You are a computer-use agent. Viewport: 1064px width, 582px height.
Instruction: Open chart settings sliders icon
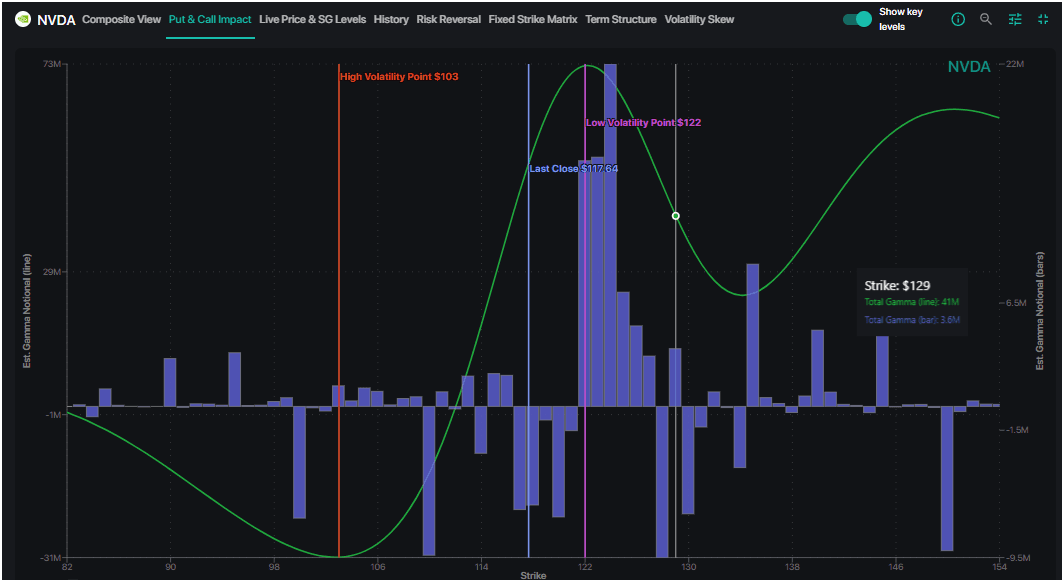pos(1016,19)
